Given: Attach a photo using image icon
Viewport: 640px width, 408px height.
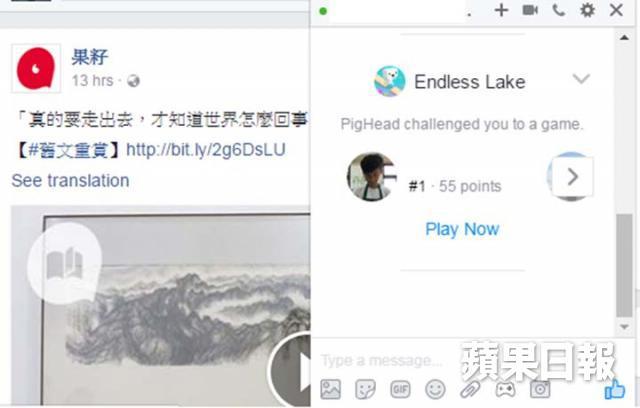Looking at the screenshot, I should click(x=330, y=389).
